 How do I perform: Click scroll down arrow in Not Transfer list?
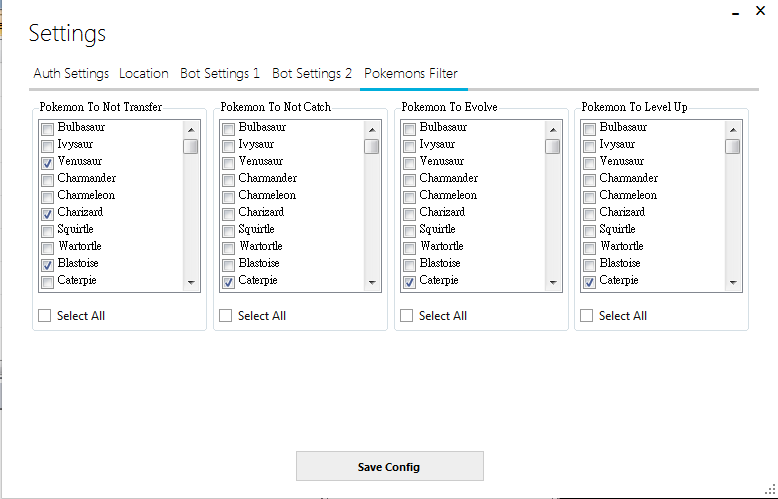[191, 283]
